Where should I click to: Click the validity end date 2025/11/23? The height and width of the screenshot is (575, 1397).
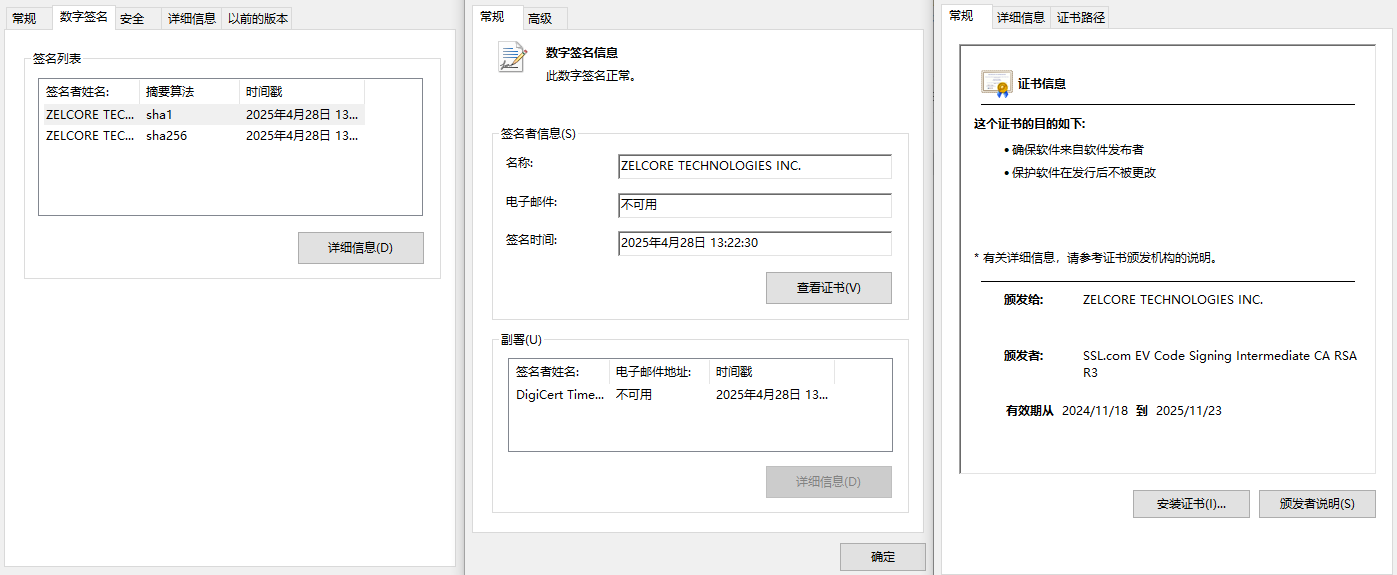[1189, 411]
